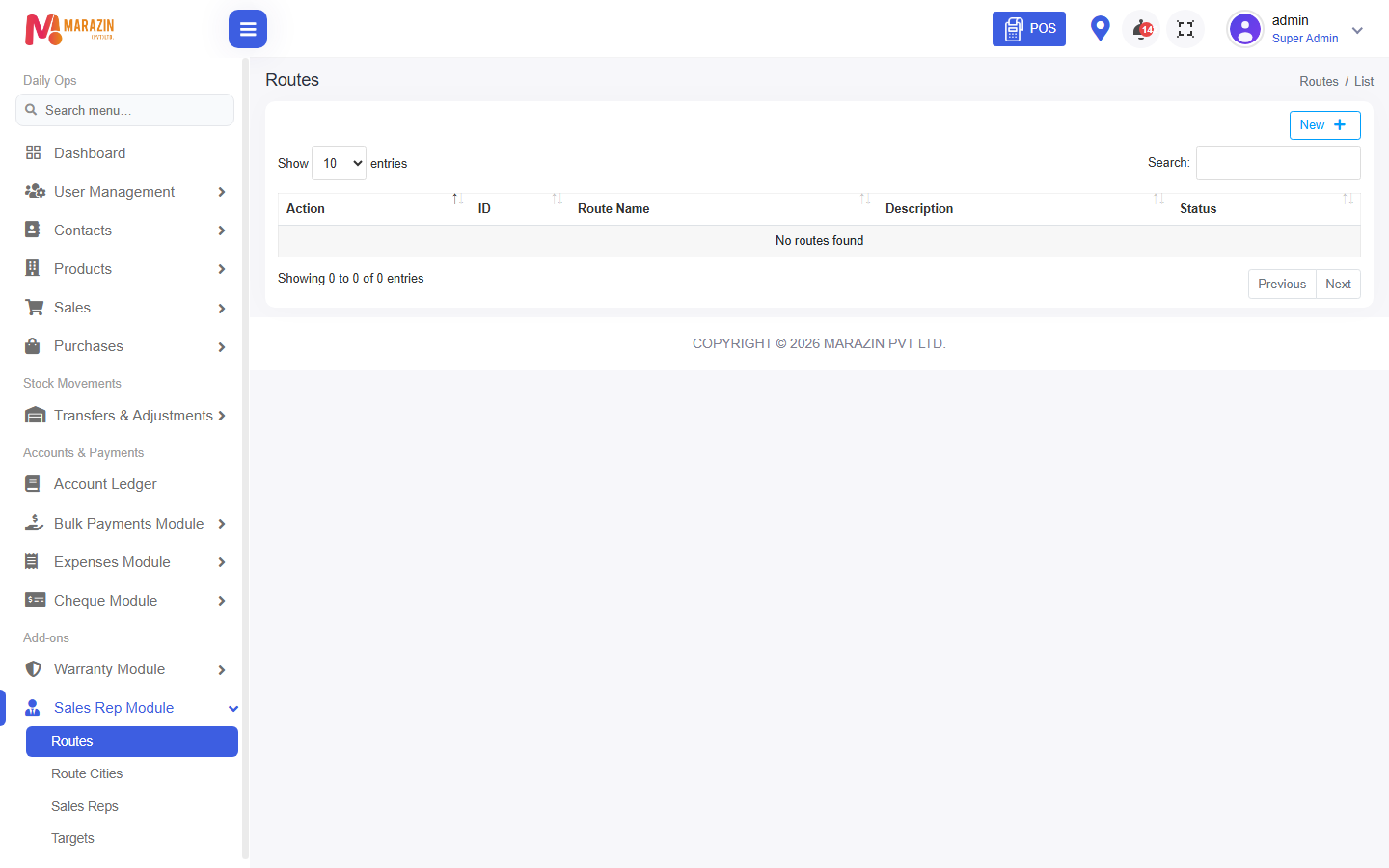Open the admin profile dropdown arrow
Image resolution: width=1389 pixels, height=868 pixels.
coord(1357,30)
